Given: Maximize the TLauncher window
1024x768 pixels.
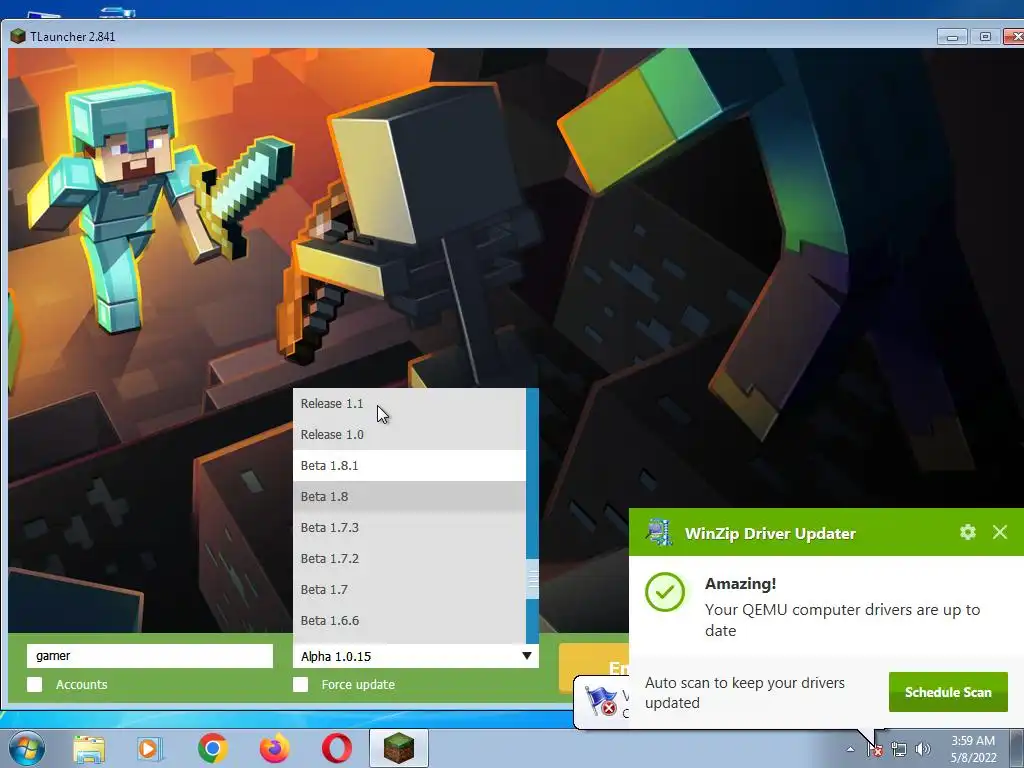Looking at the screenshot, I should click(x=985, y=37).
